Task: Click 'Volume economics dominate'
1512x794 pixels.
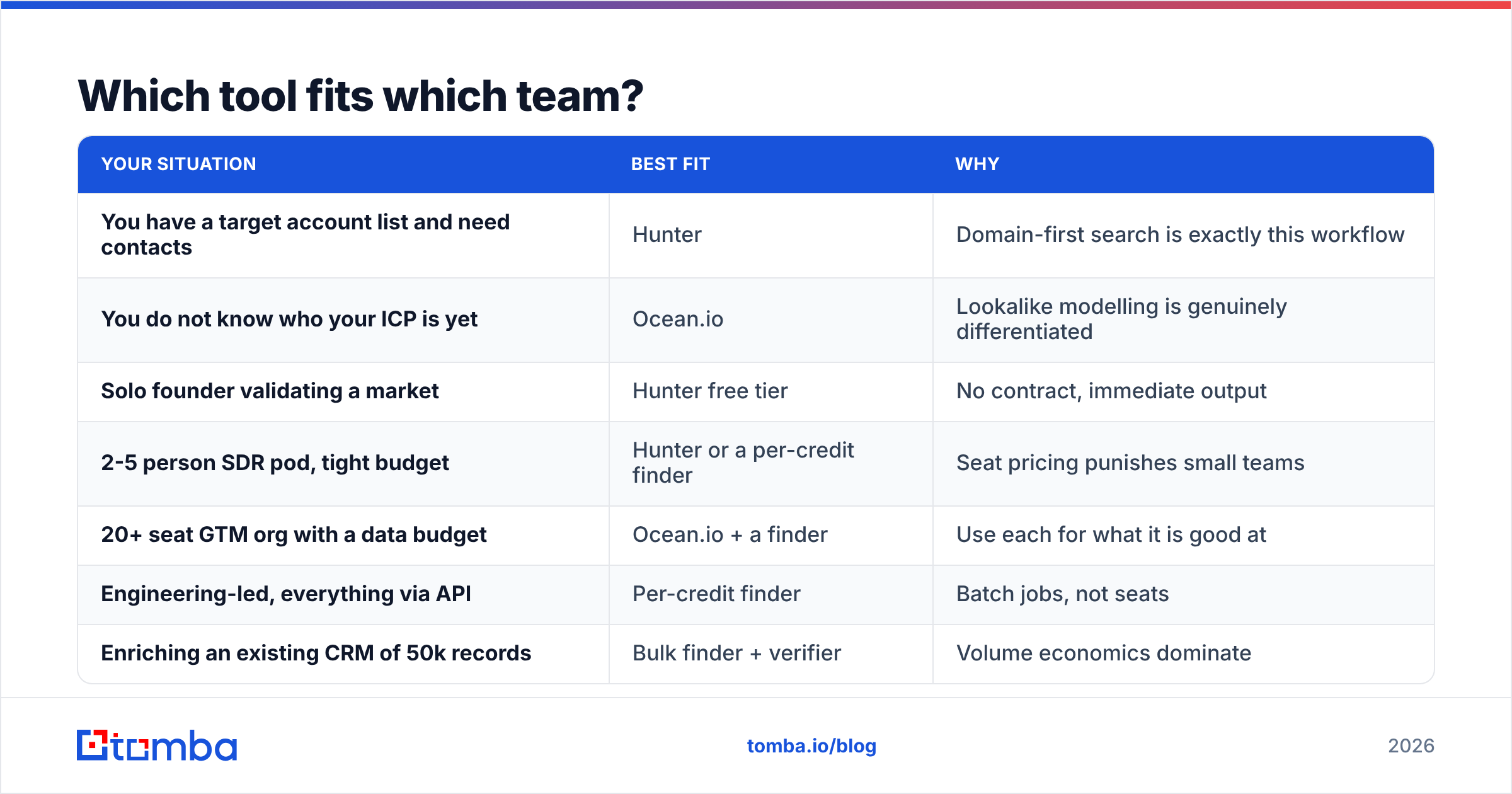Action: tap(1103, 653)
